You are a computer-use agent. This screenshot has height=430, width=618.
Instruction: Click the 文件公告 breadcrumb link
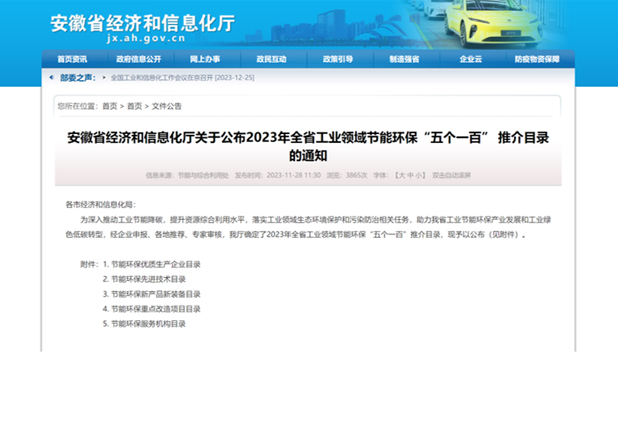(x=167, y=105)
